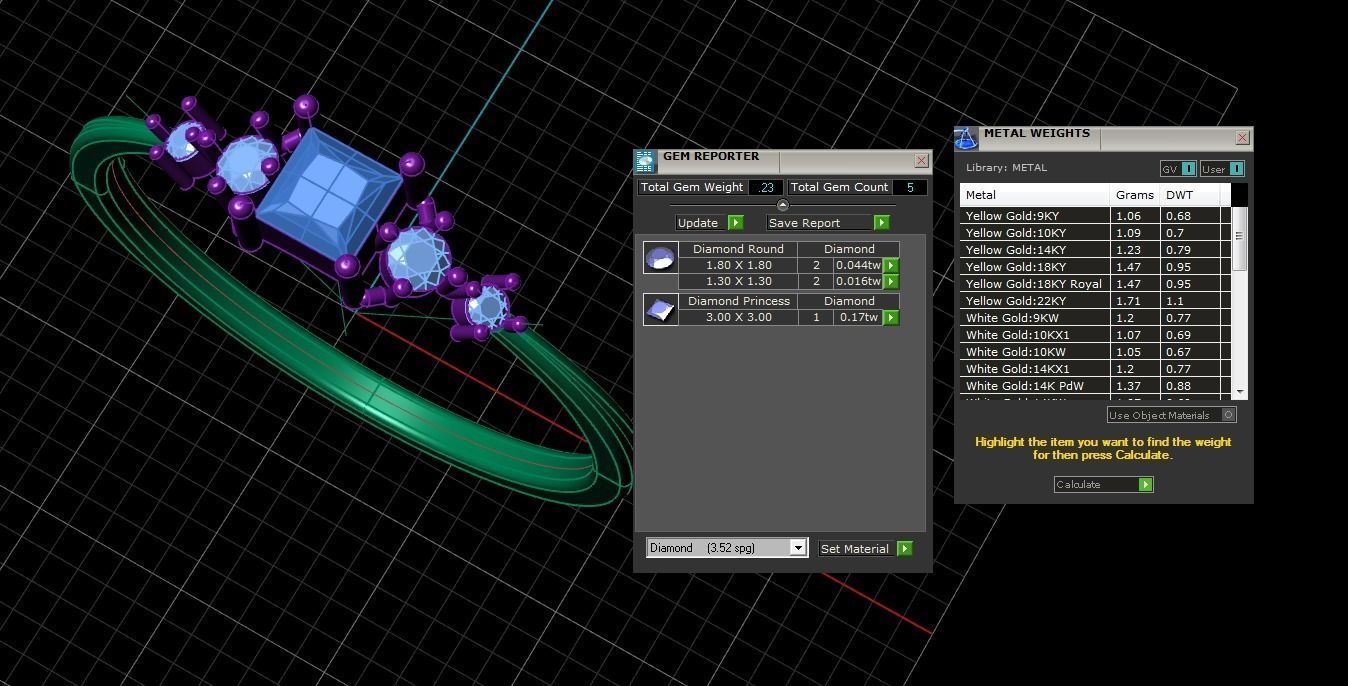Click green arrow beside 0.016tw

click(891, 282)
